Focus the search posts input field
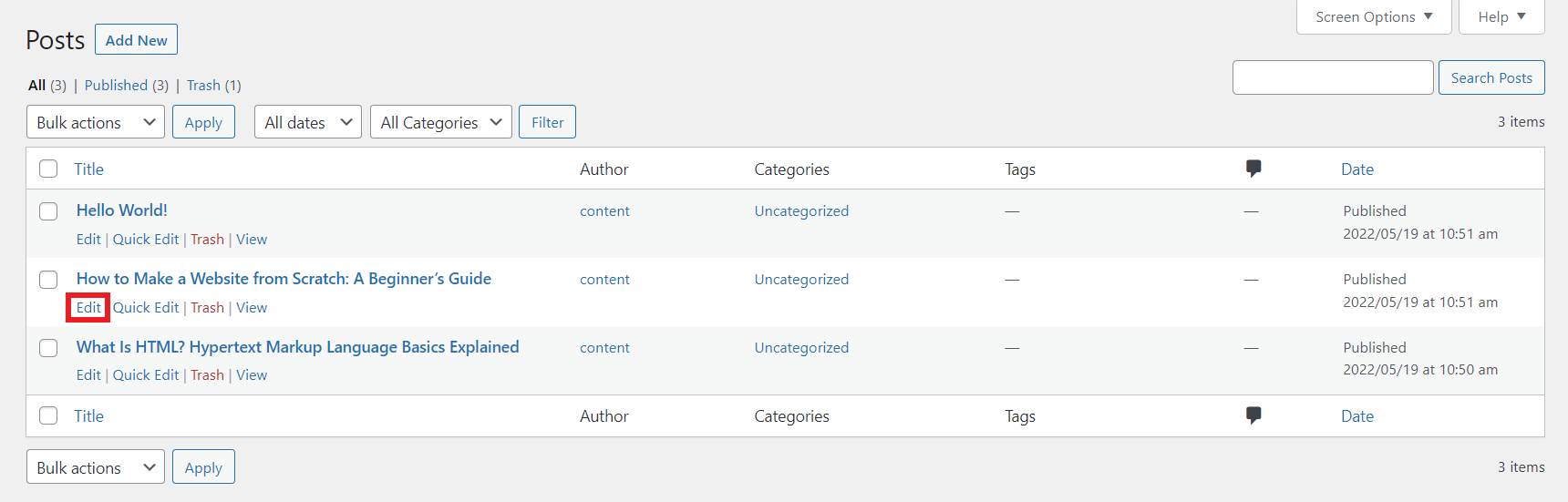Image resolution: width=1568 pixels, height=502 pixels. 1332,77
